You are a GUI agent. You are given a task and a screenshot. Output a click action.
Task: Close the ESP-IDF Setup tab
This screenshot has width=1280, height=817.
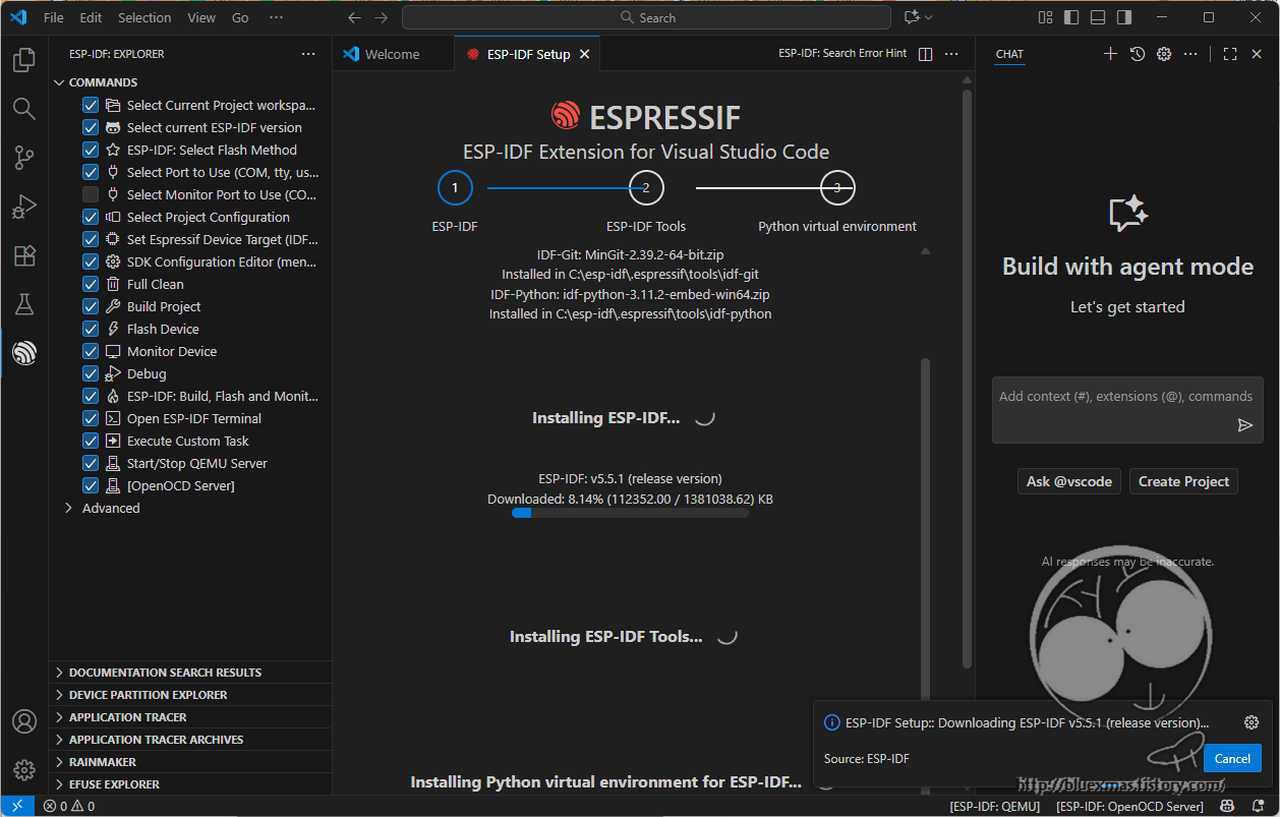585,55
